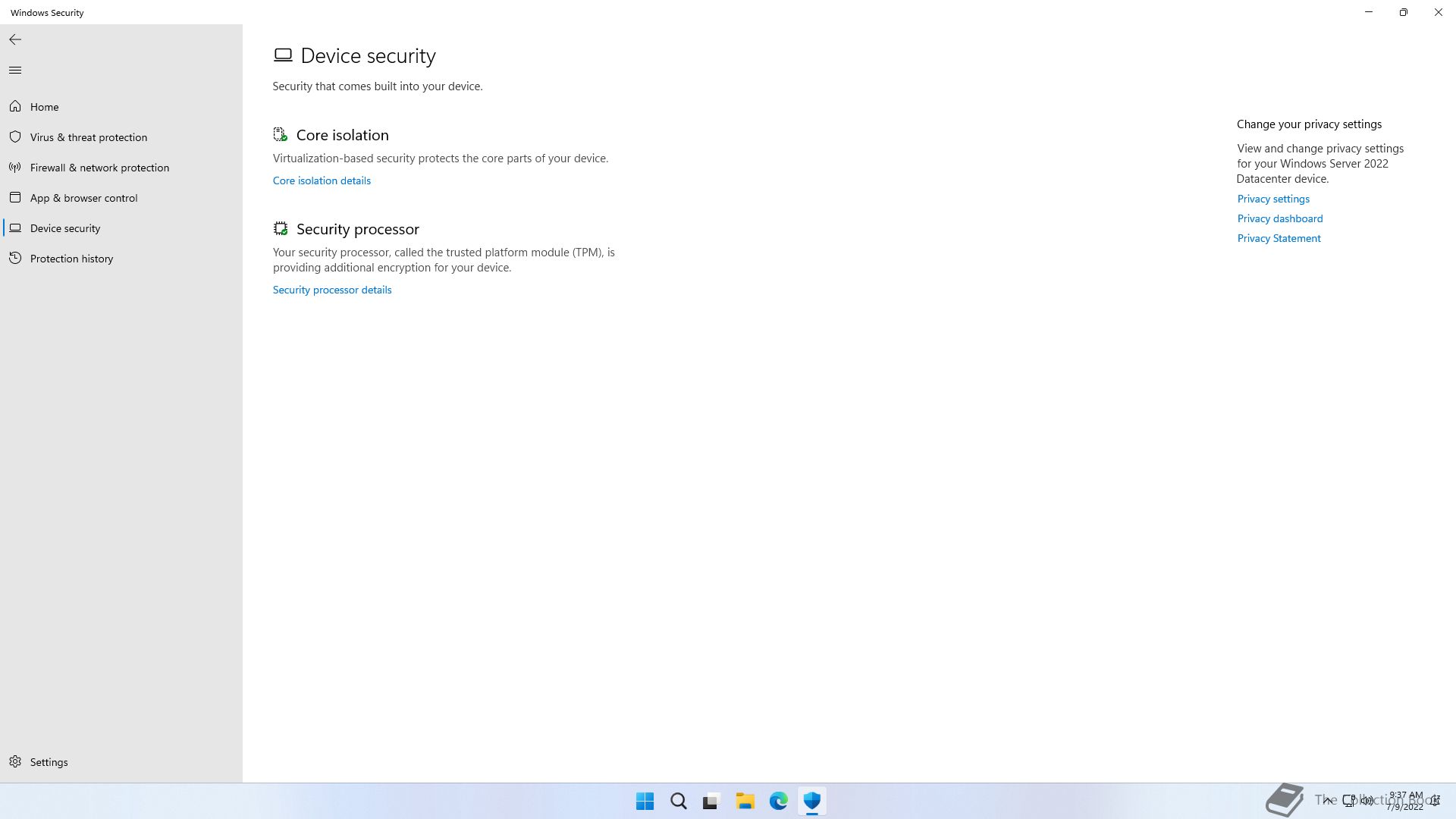
Task: Open Privacy Statement link
Action: click(x=1279, y=238)
